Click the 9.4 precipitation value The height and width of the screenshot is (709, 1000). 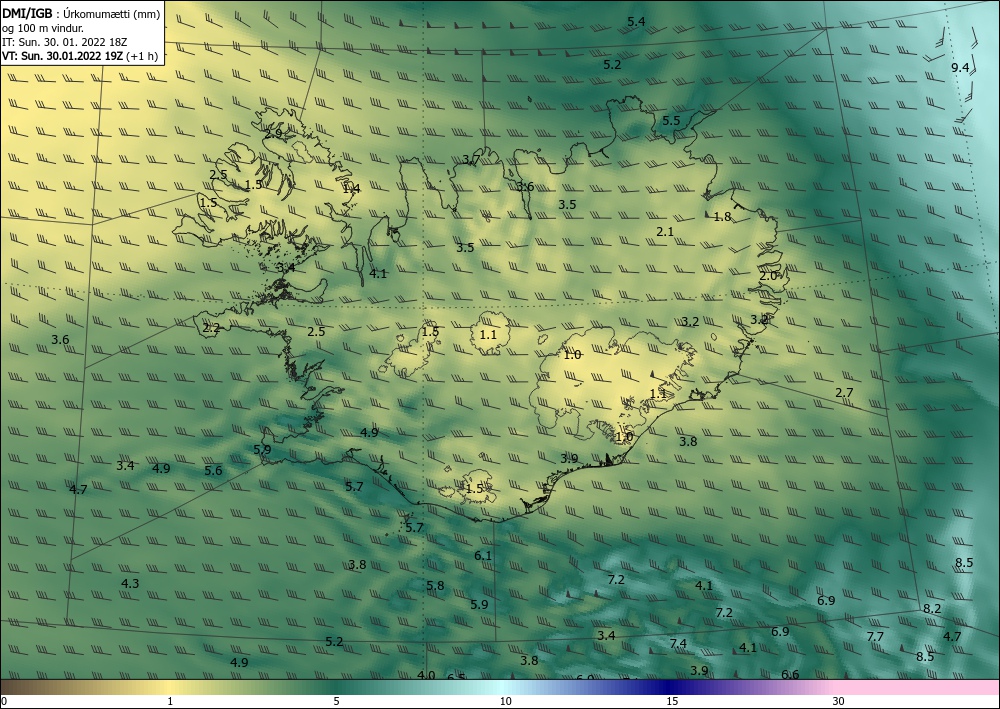(960, 68)
